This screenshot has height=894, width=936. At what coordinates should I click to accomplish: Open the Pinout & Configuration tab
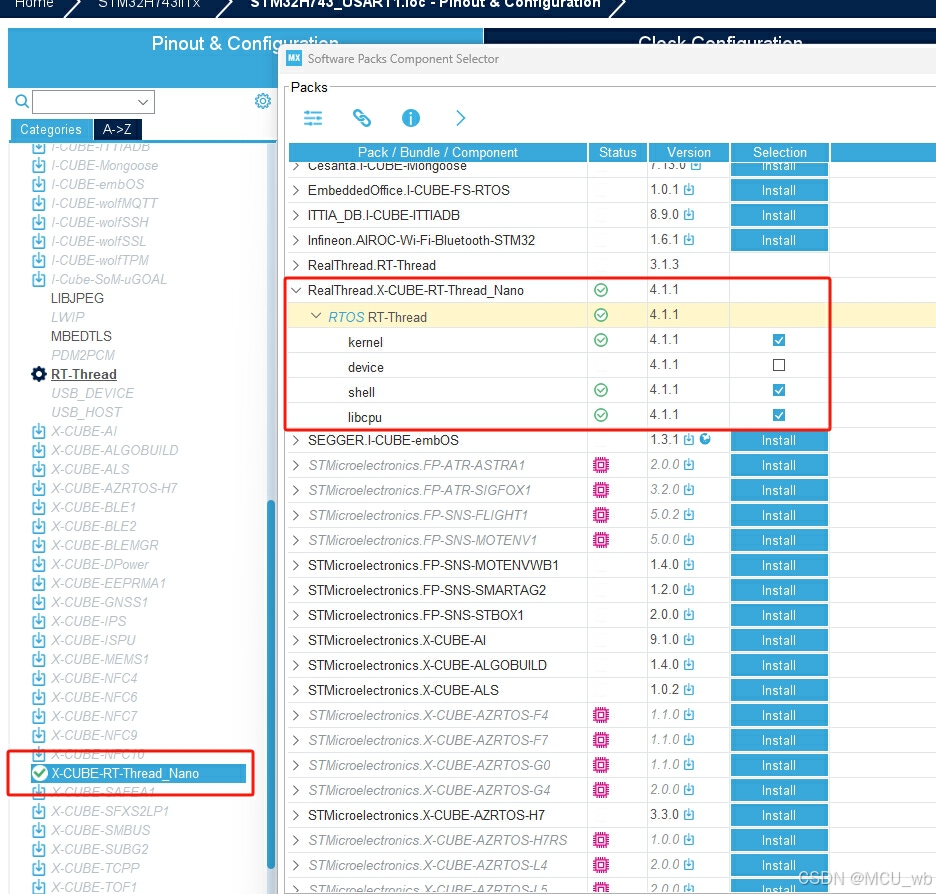[x=245, y=44]
